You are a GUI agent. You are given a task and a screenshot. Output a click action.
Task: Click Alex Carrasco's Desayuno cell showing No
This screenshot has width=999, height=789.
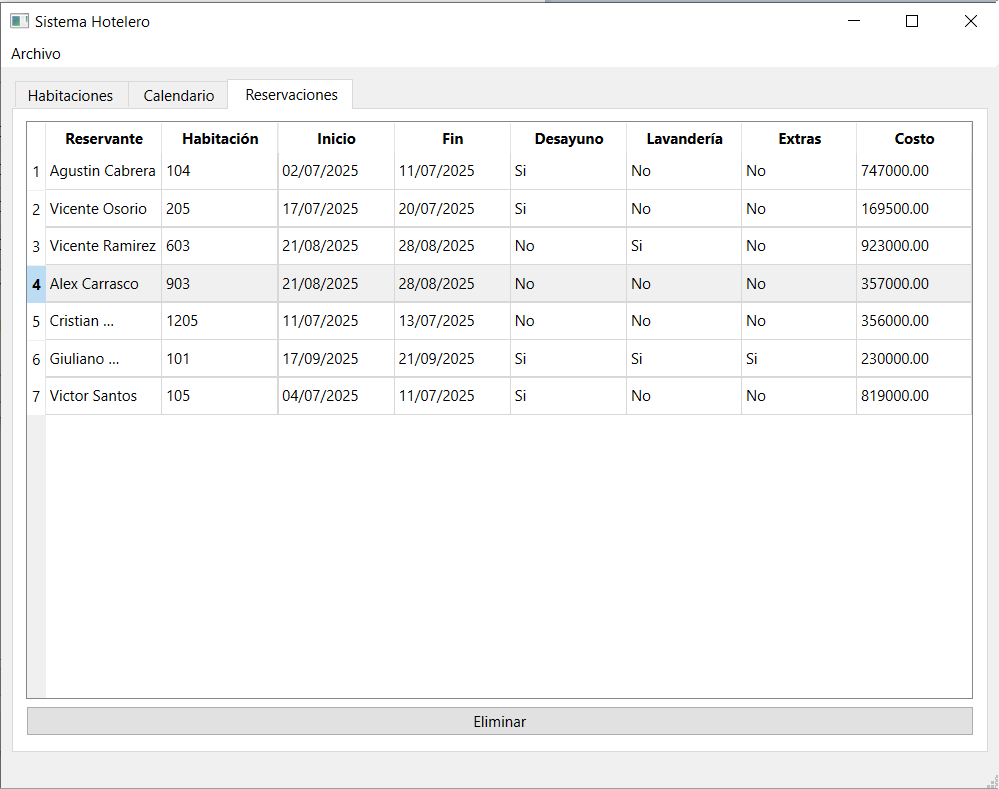tap(568, 284)
